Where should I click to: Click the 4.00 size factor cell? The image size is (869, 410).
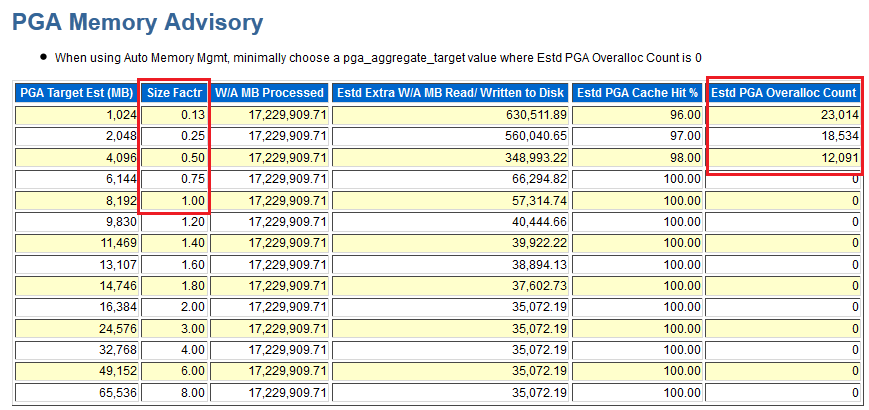(x=175, y=350)
